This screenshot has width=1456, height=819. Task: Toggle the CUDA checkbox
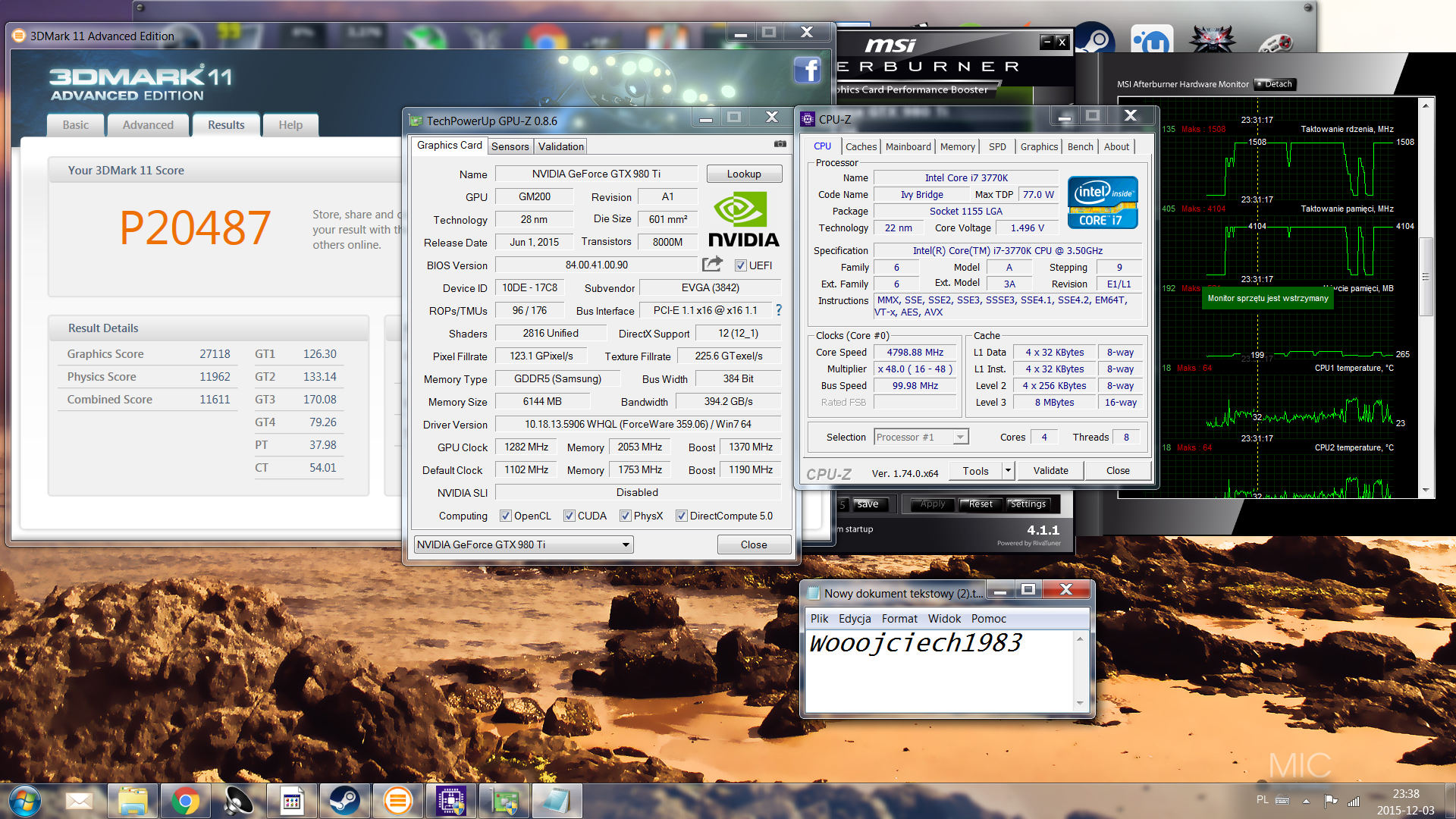[x=569, y=516]
